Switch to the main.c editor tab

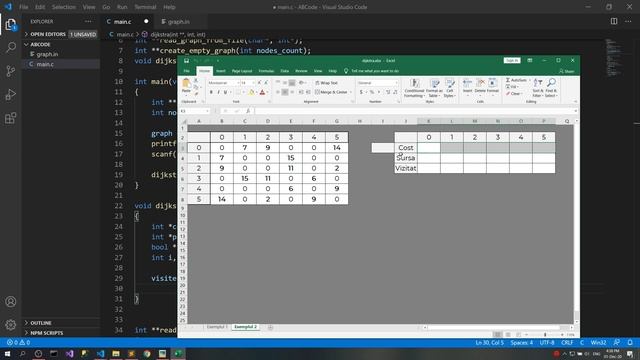[x=122, y=22]
